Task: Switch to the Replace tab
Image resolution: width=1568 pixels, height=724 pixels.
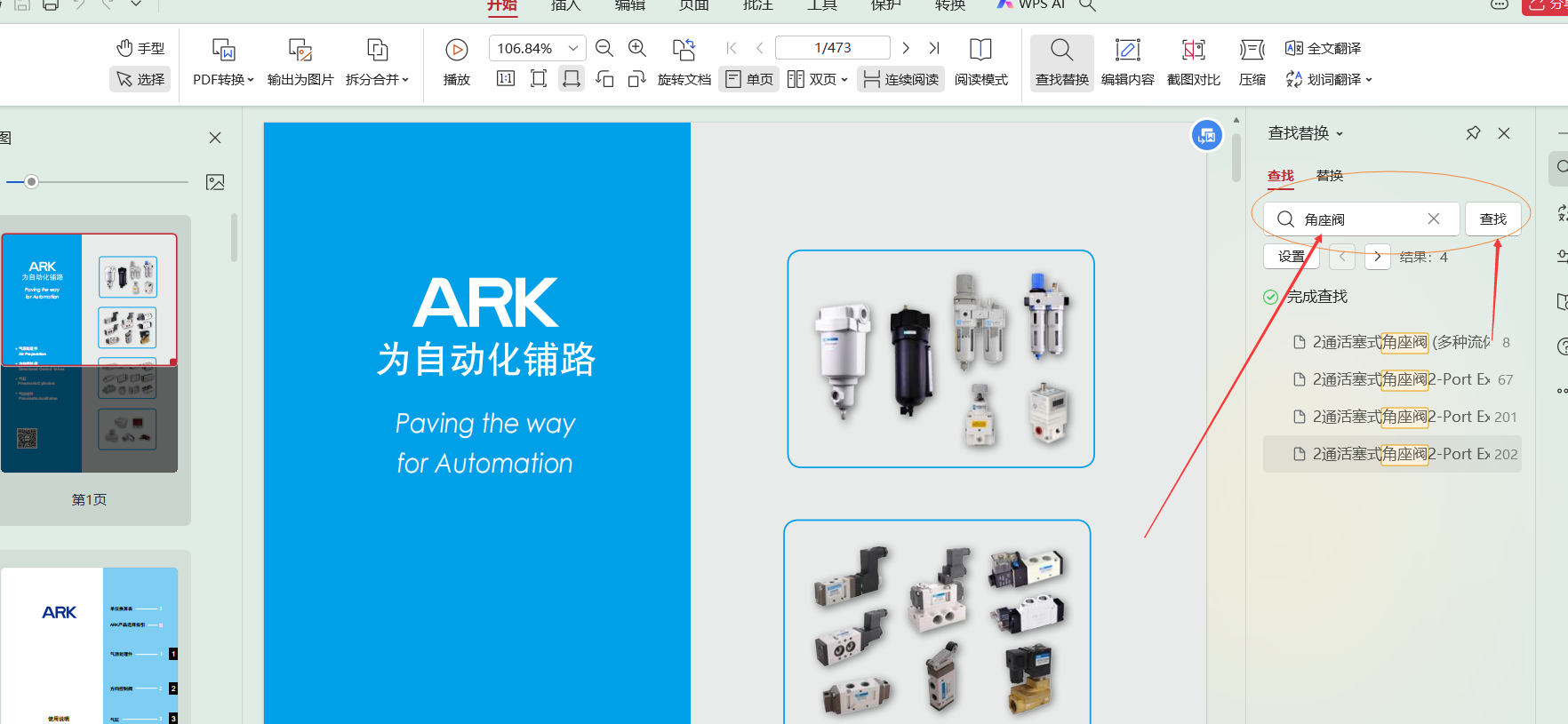Action: [x=1329, y=175]
